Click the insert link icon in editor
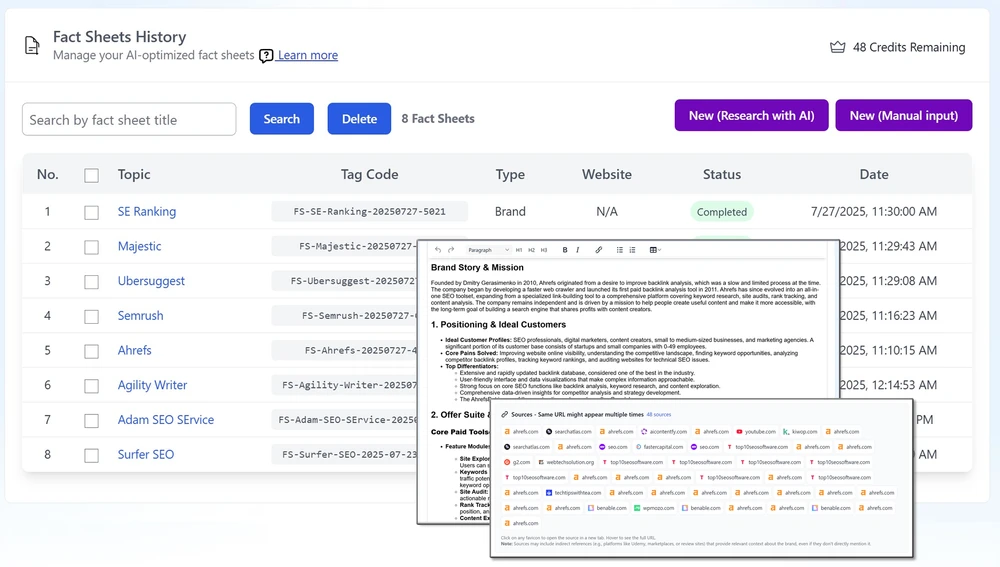Screen dimensions: 1000x567 (x=598, y=250)
